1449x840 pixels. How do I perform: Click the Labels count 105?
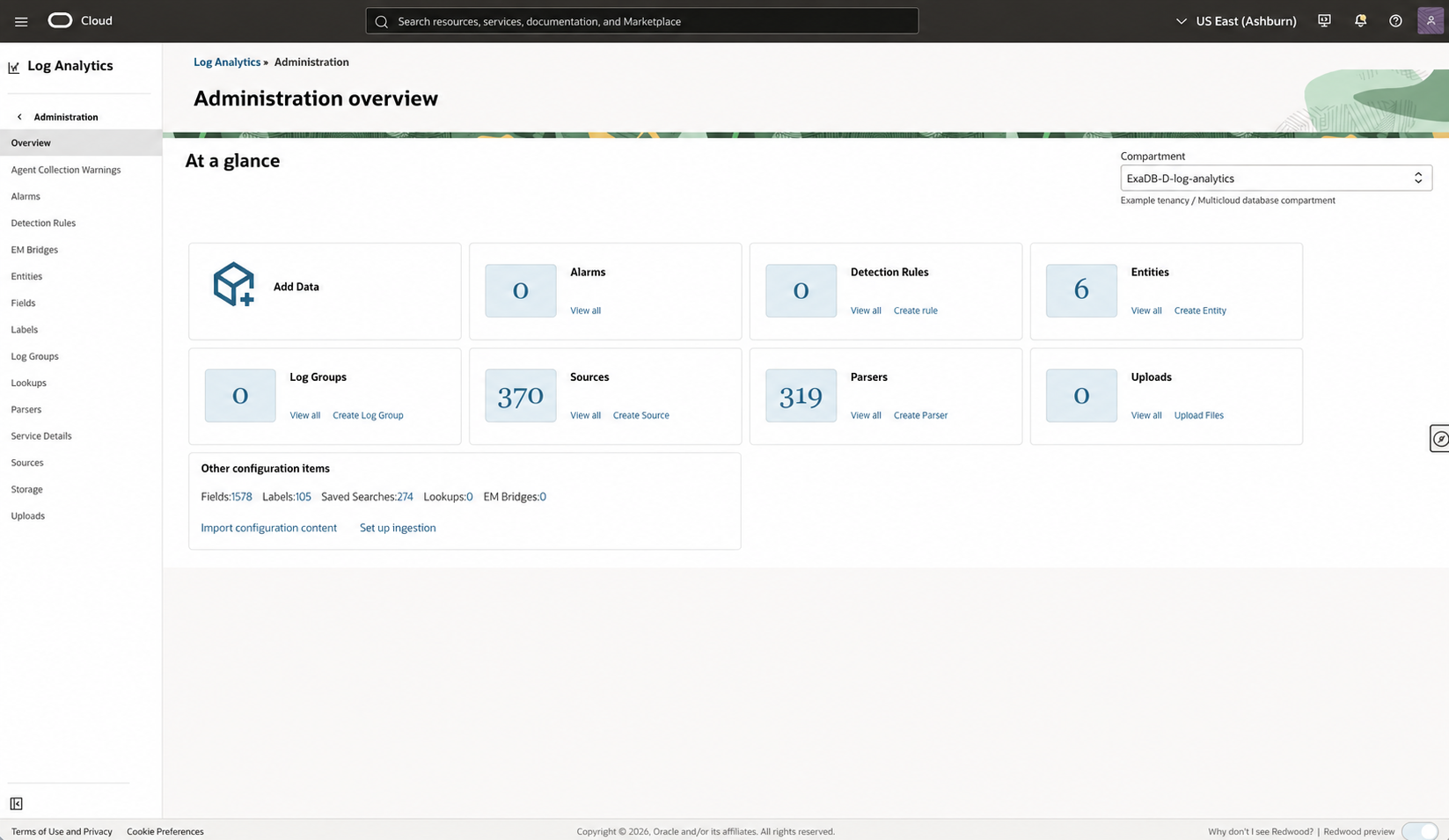304,497
